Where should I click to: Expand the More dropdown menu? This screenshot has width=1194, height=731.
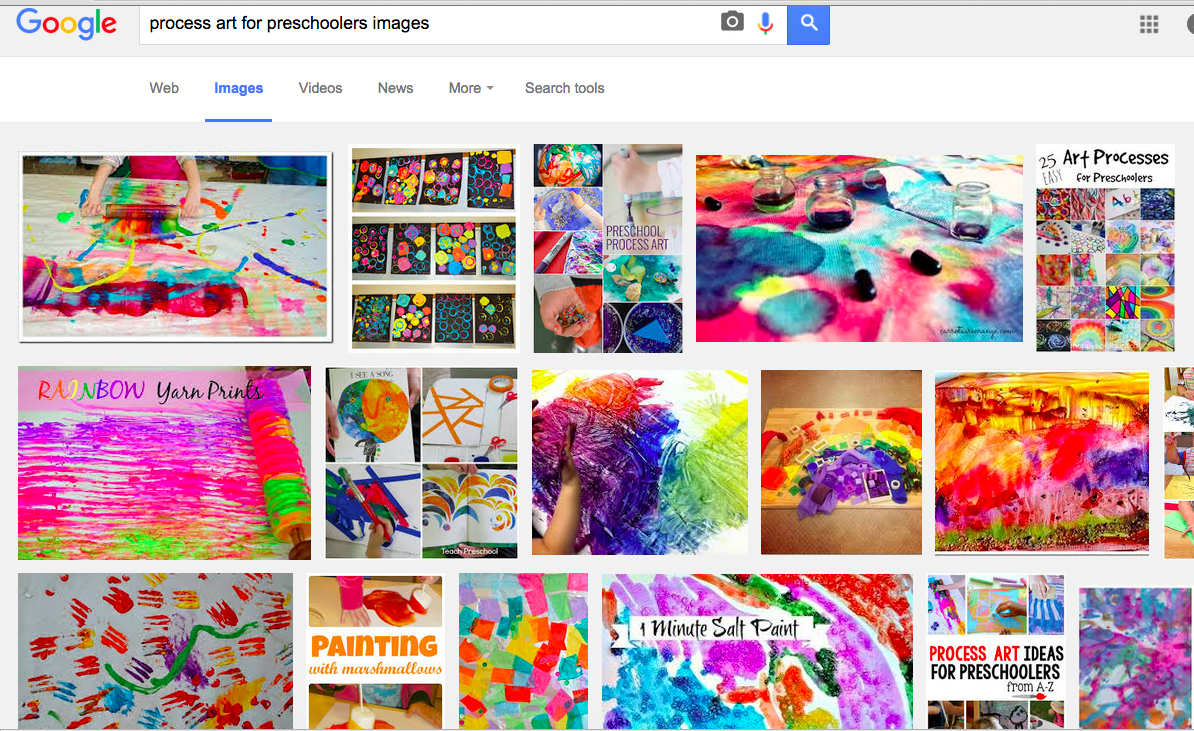tap(471, 88)
